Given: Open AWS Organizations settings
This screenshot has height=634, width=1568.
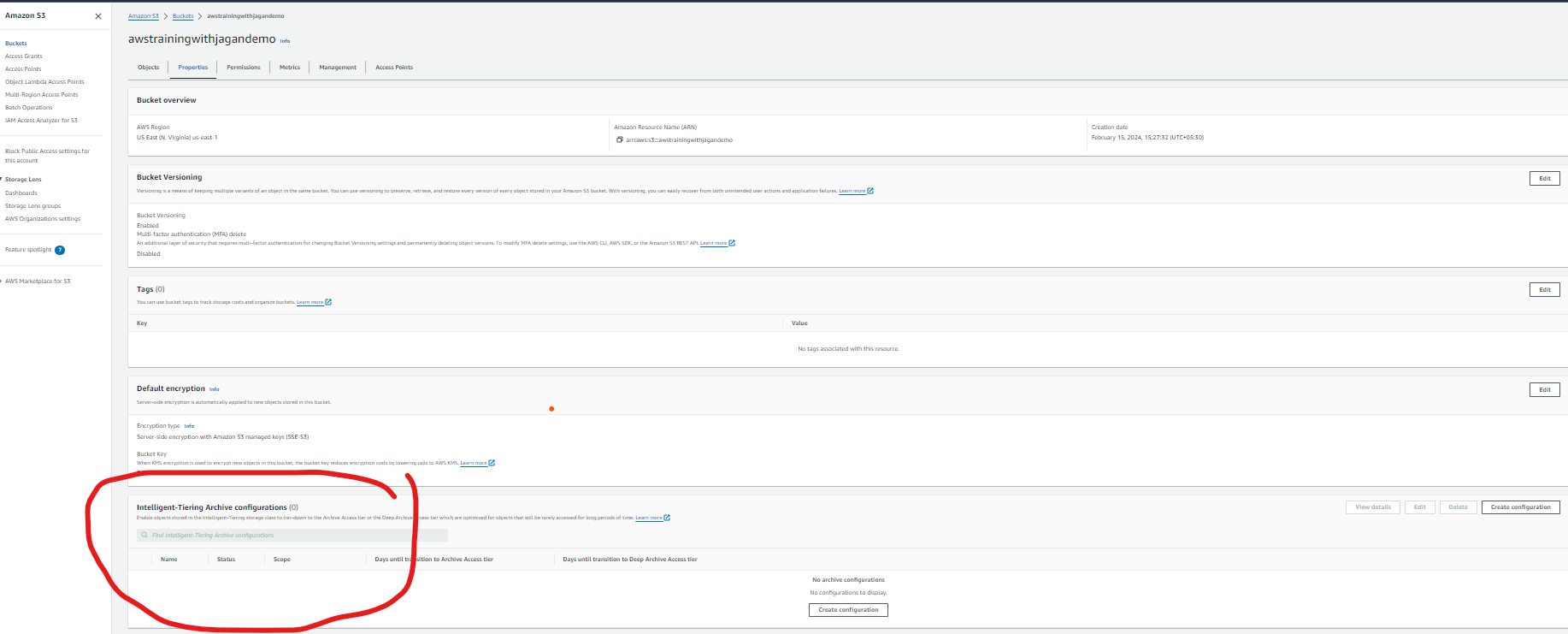Looking at the screenshot, I should point(43,219).
